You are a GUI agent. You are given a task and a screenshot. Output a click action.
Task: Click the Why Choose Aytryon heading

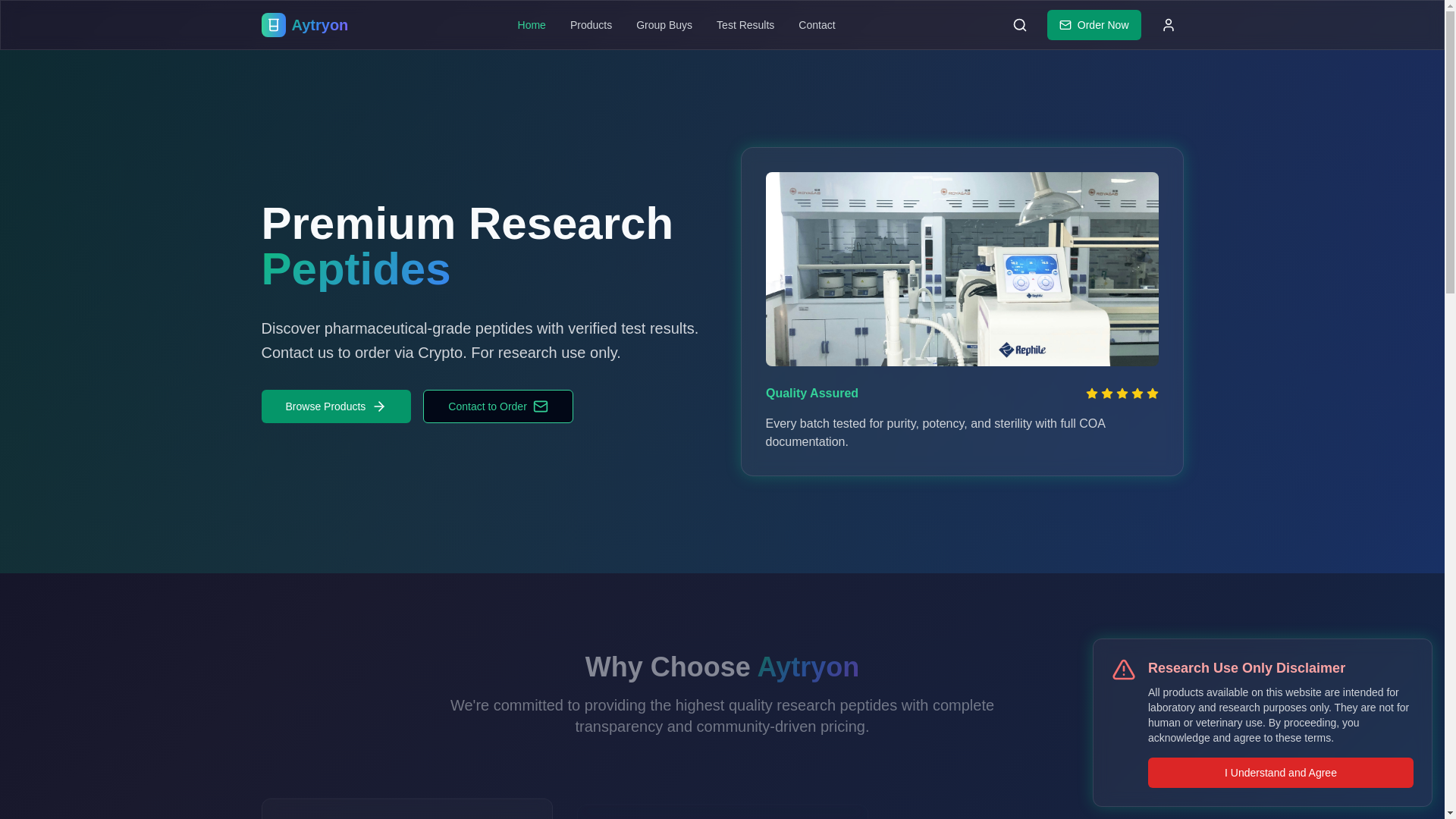coord(722,667)
